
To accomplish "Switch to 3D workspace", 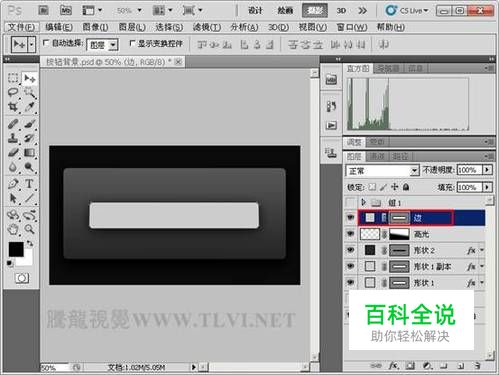I will click(341, 11).
